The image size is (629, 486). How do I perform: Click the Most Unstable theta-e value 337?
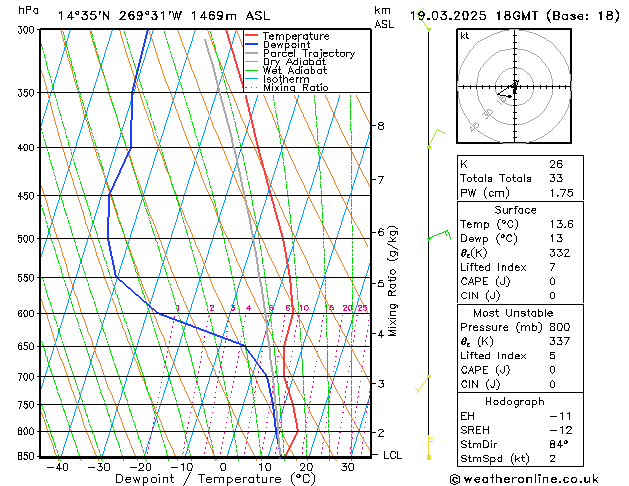tap(560, 341)
